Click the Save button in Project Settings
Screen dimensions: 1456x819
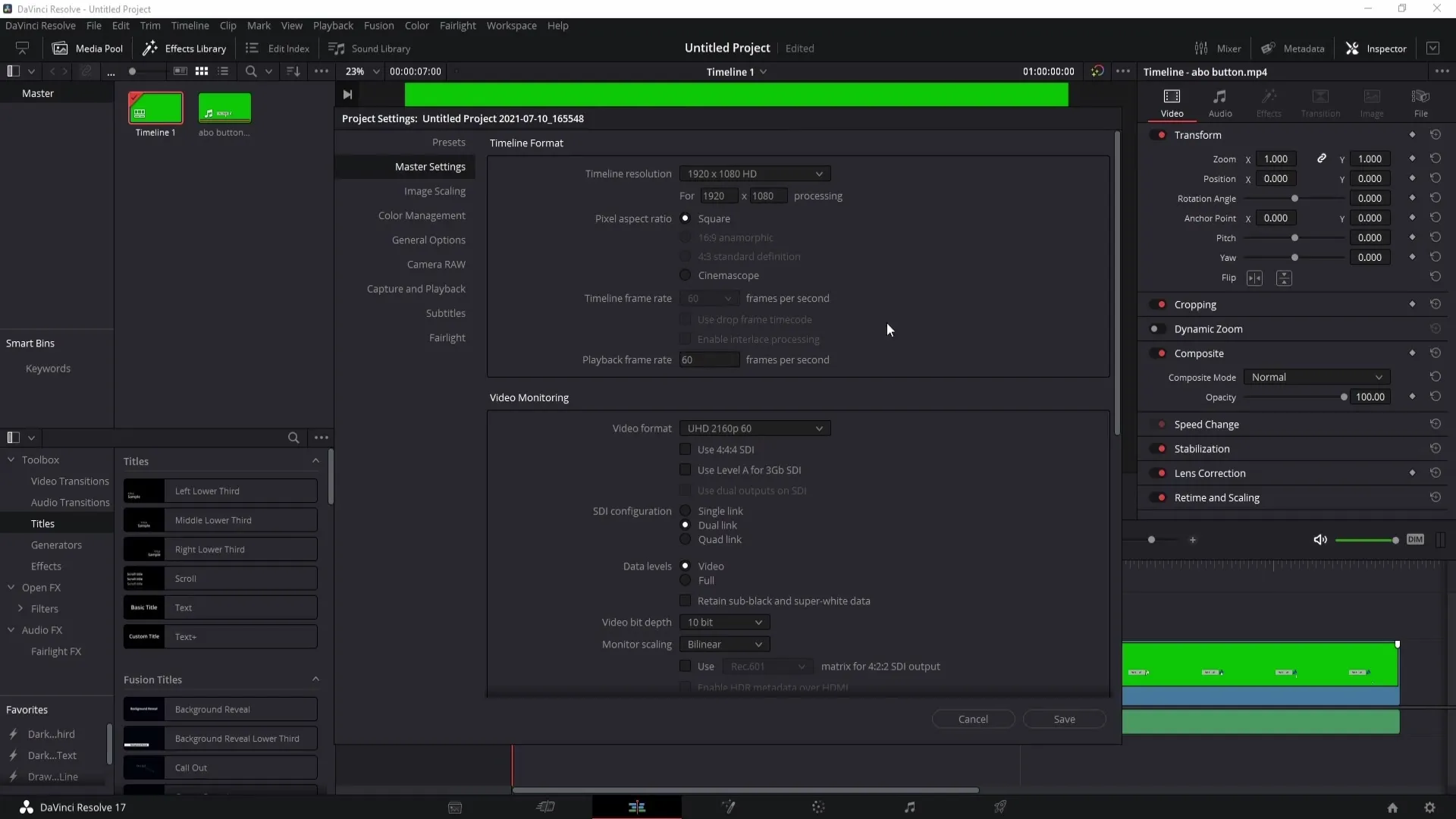[1065, 719]
